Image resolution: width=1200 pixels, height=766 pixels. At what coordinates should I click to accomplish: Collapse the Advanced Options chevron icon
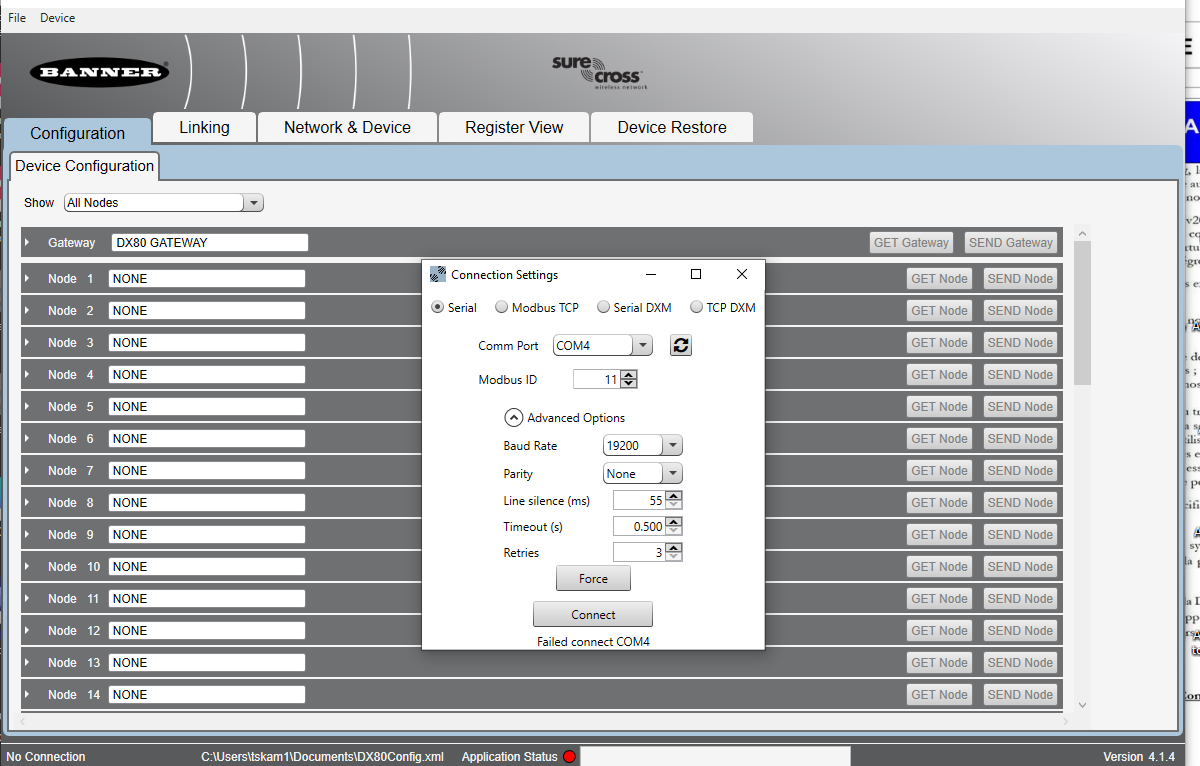513,418
